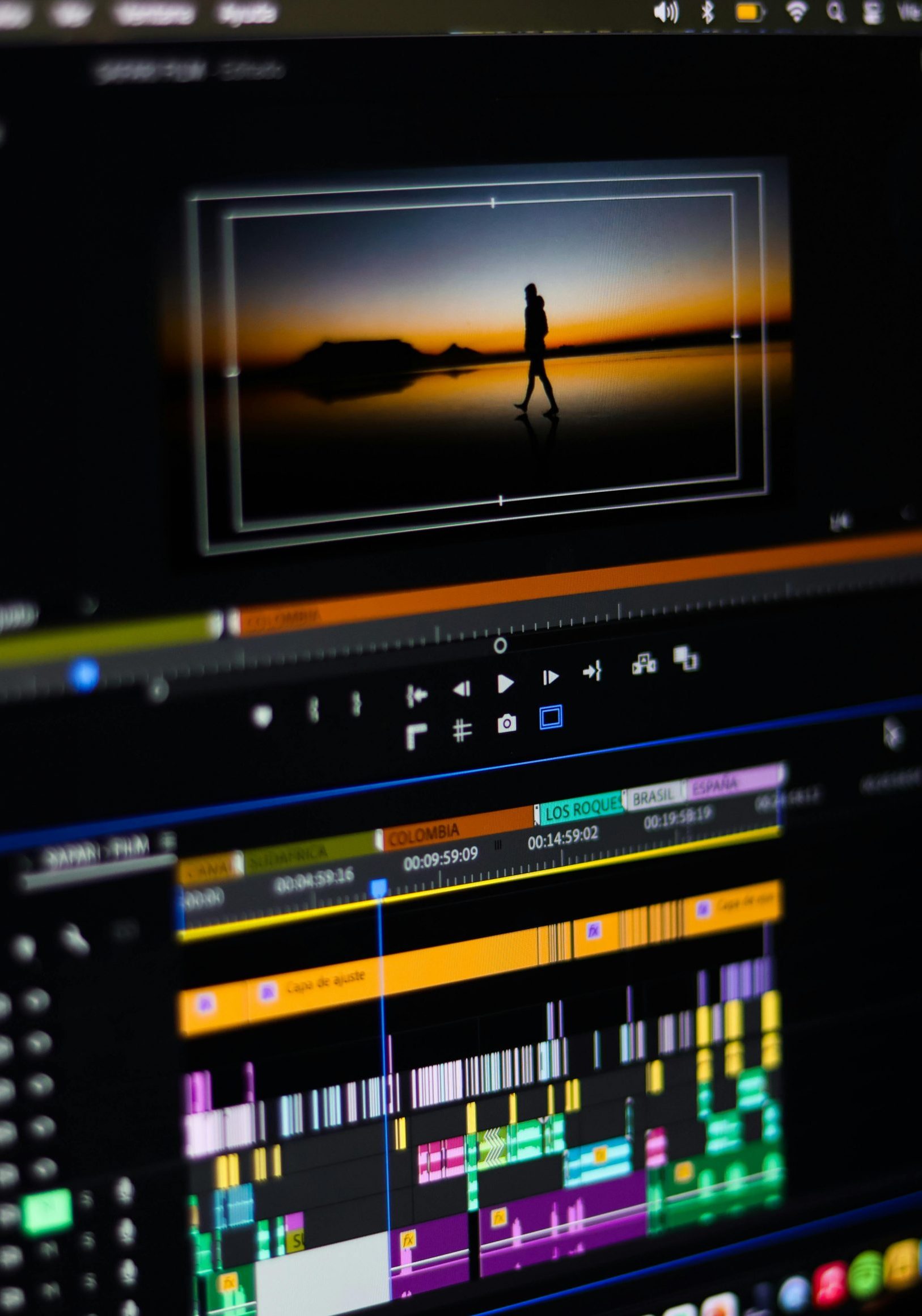Click the Extract button icon
The image size is (922, 1316).
click(x=686, y=658)
